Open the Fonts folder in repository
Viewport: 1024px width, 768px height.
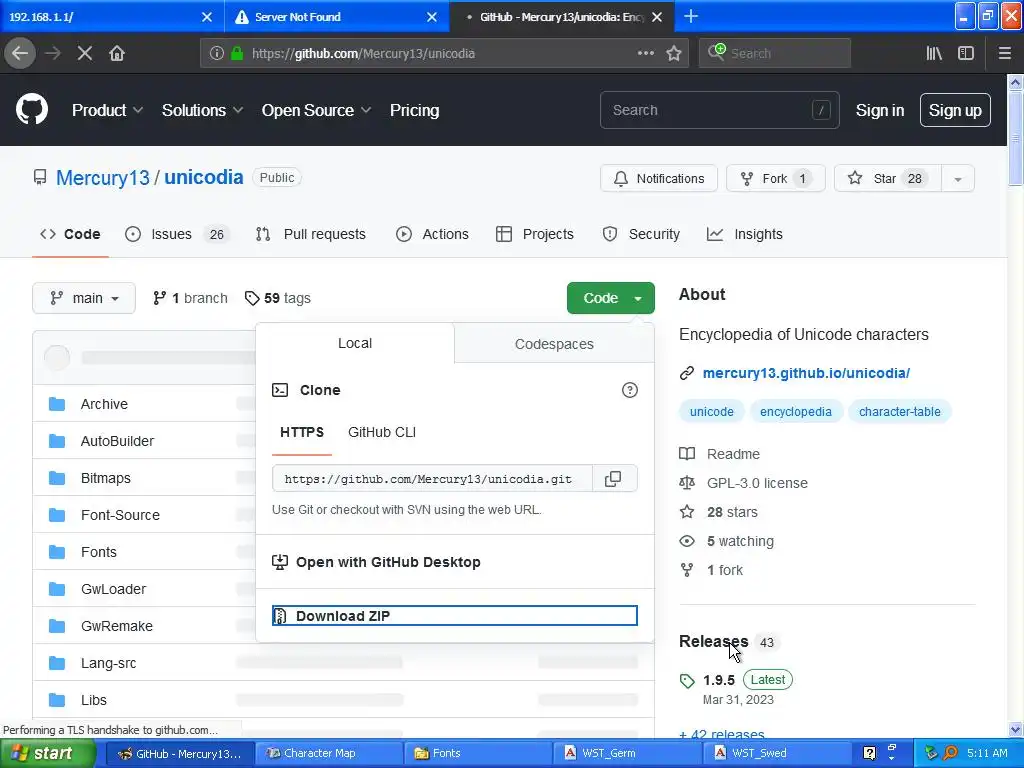(x=99, y=552)
